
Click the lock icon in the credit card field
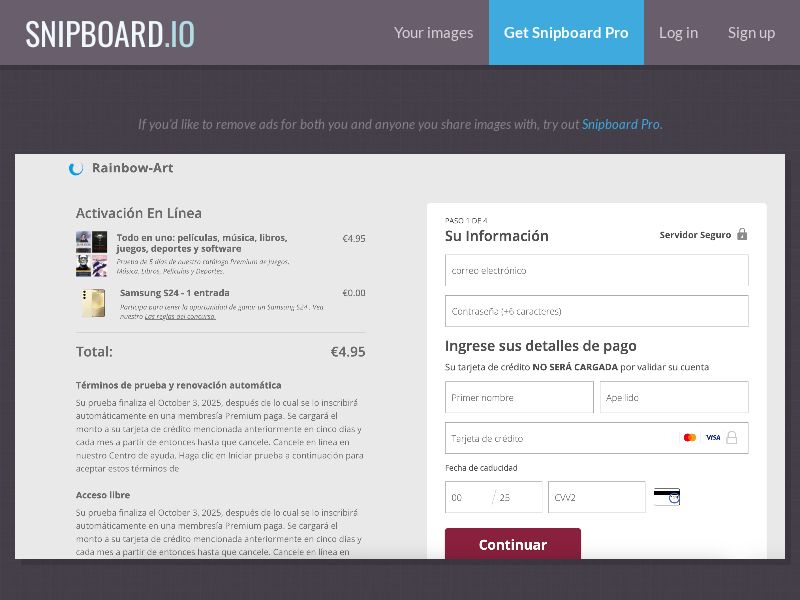(x=732, y=438)
